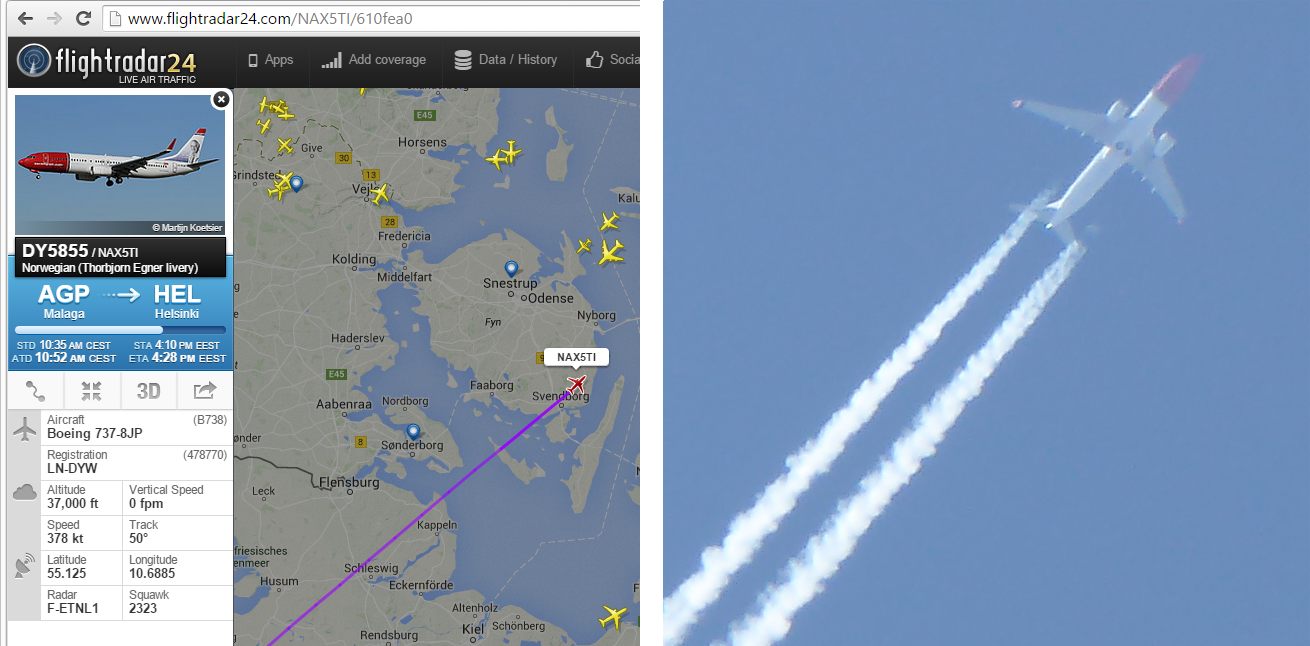Select the red NAX5TI aircraft on map
The width and height of the screenshot is (1310, 646).
tap(576, 385)
